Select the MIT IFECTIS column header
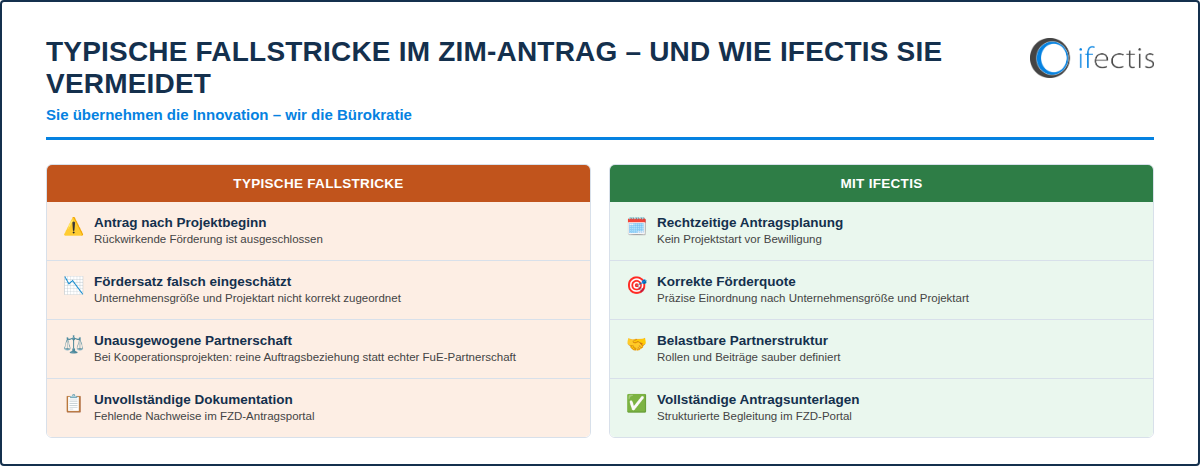 pyautogui.click(x=881, y=184)
